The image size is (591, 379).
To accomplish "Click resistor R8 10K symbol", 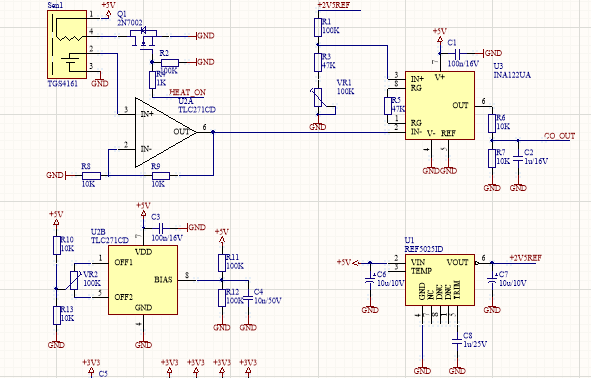I will pos(91,176).
